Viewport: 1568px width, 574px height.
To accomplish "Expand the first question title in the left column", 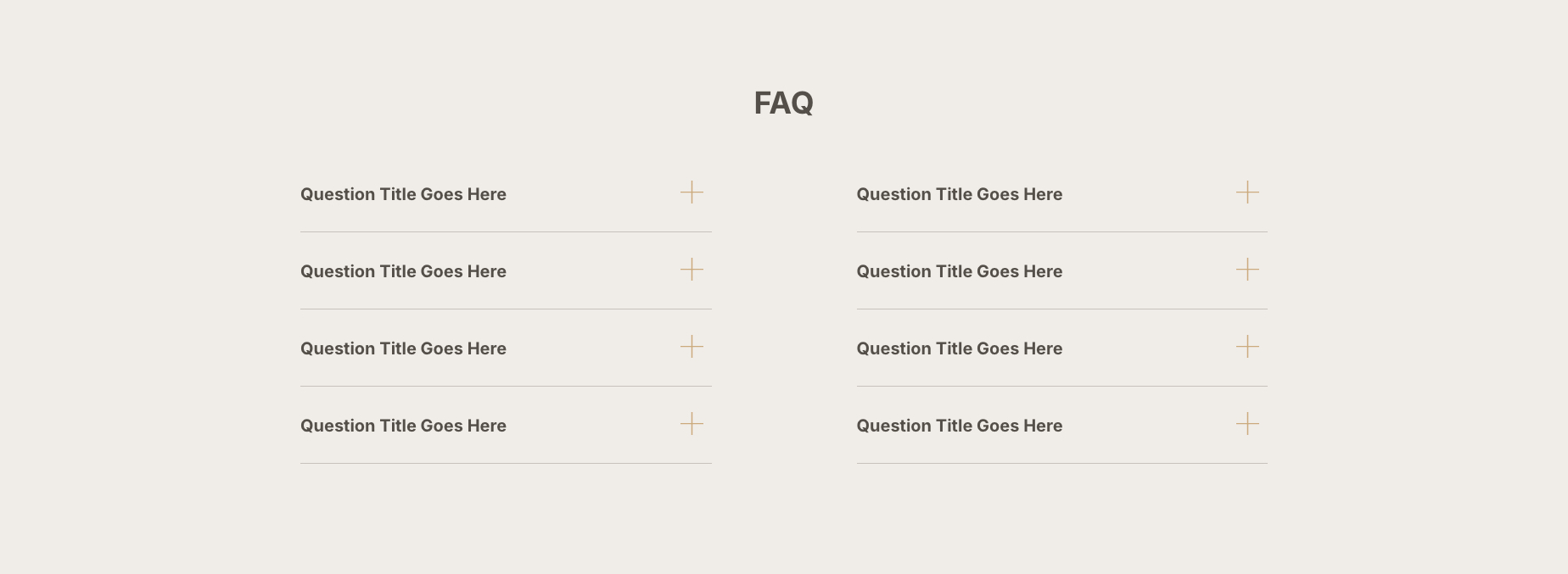I will (x=403, y=194).
